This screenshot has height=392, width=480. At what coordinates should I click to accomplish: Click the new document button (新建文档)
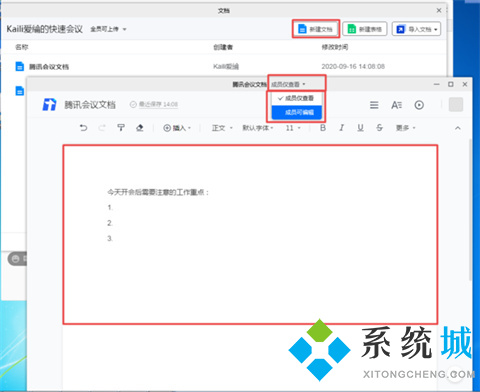[x=316, y=29]
